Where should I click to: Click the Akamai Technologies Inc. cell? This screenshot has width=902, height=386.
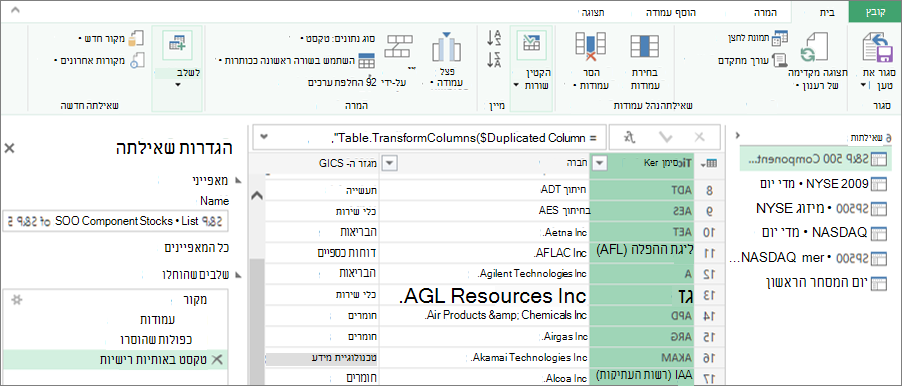point(484,358)
